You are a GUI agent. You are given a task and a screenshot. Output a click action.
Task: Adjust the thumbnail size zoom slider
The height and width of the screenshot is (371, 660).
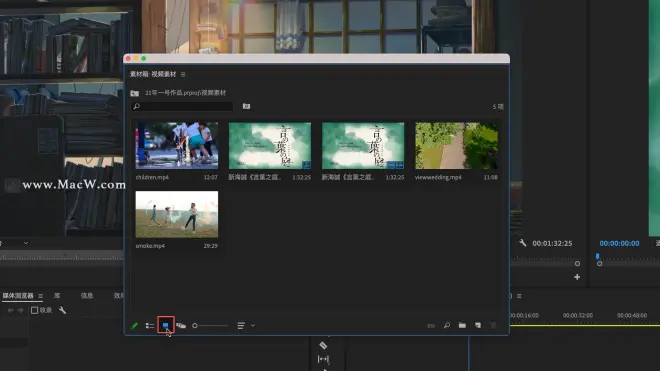210,326
